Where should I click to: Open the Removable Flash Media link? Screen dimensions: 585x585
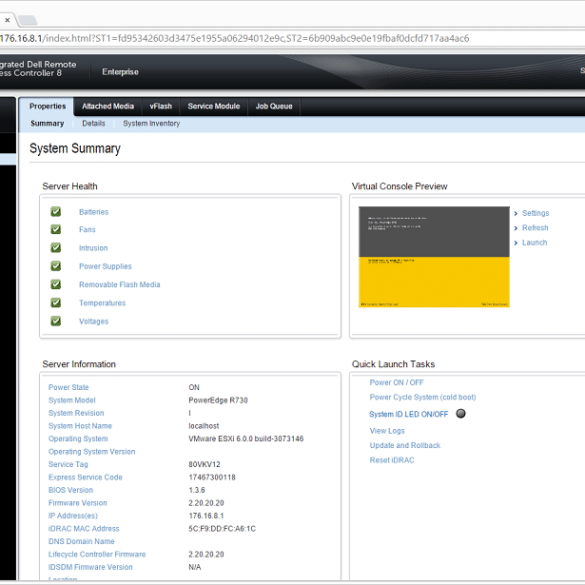(x=119, y=284)
